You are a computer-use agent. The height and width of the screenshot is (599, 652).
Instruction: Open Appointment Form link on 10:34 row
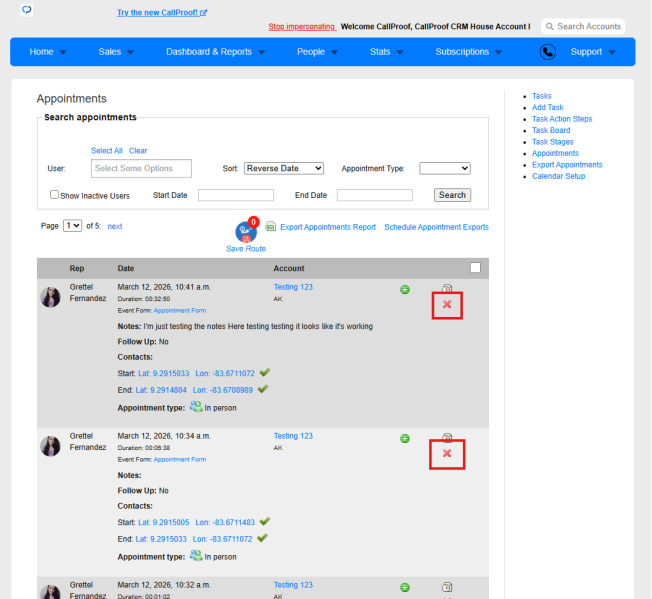pyautogui.click(x=180, y=459)
